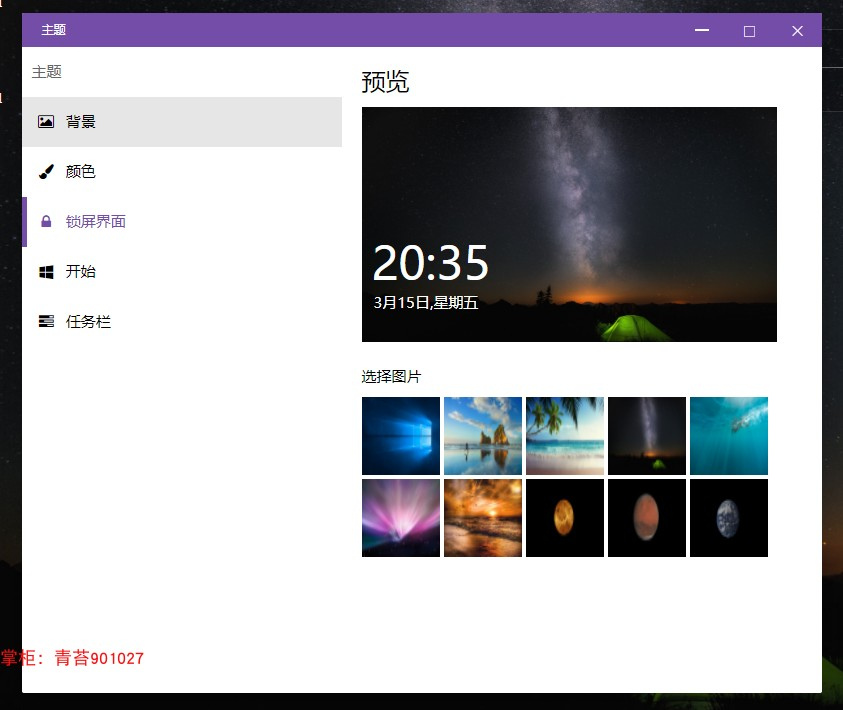Screen dimensions: 843x710
Task: Choose the underwater swimmer thumbnail
Action: 728,436
